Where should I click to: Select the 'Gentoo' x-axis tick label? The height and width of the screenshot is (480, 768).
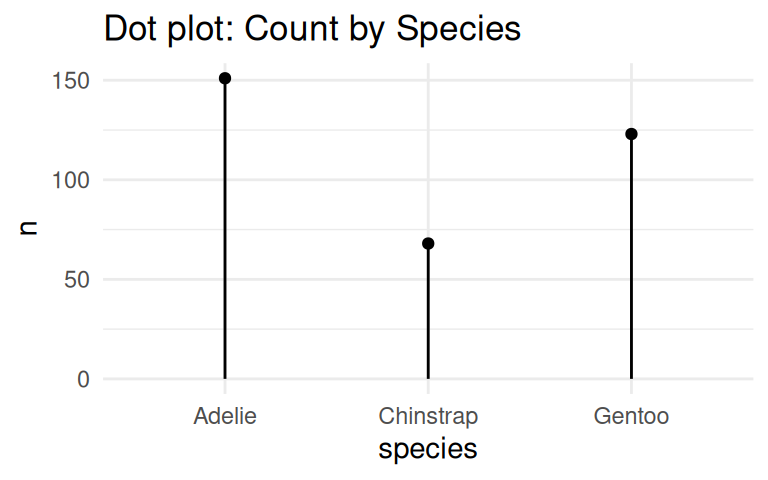pyautogui.click(x=631, y=416)
